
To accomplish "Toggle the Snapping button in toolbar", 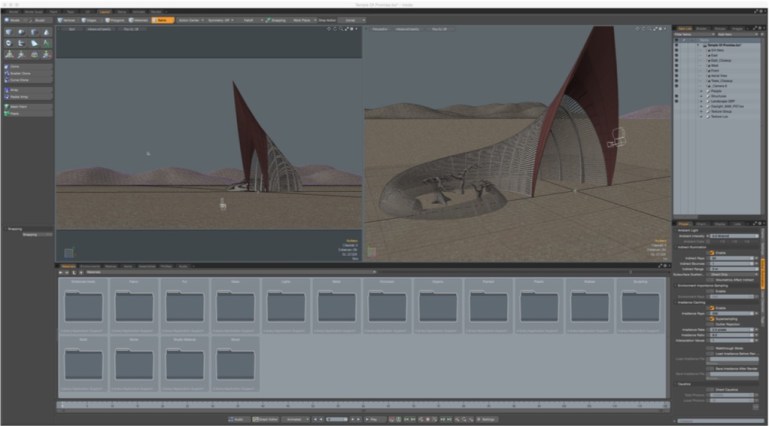I will tap(276, 20).
